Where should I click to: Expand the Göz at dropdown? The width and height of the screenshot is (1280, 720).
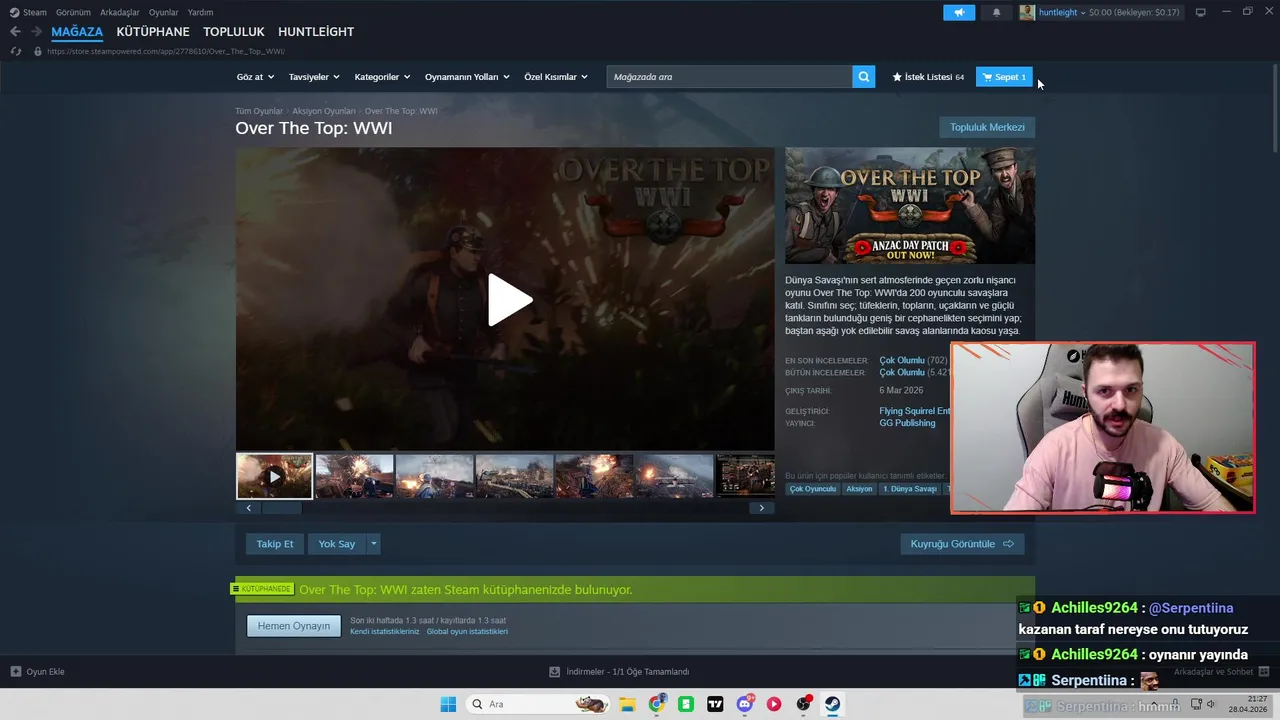pyautogui.click(x=255, y=77)
